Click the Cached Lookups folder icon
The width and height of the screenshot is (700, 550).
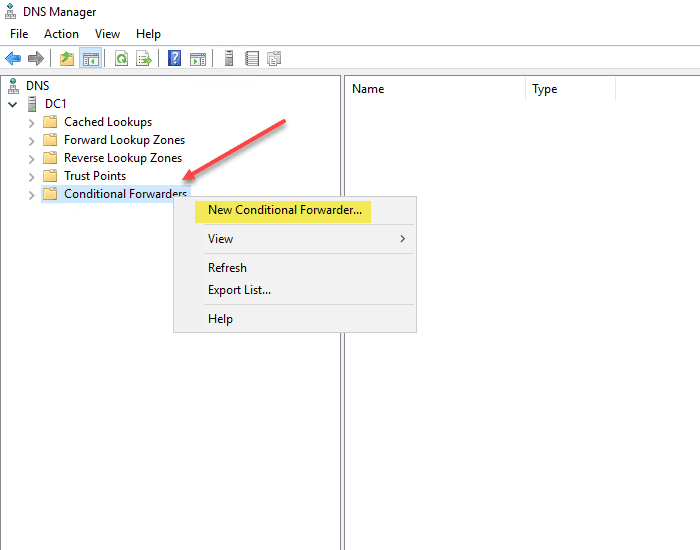[x=50, y=122]
